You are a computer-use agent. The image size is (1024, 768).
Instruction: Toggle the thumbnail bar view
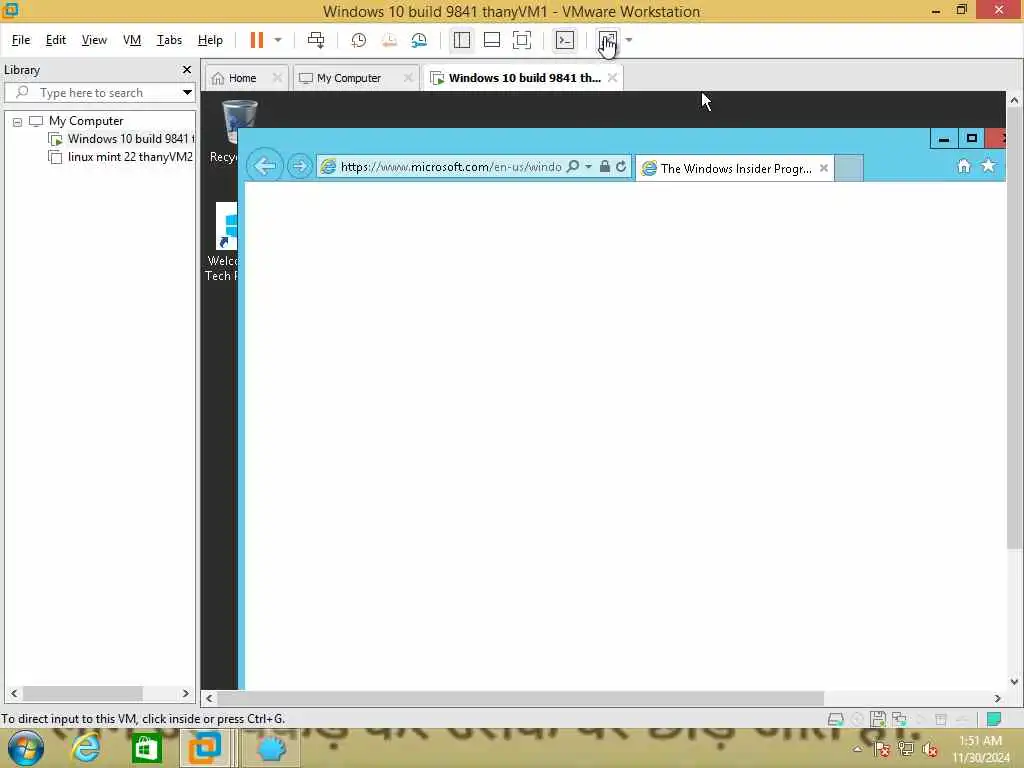492,40
